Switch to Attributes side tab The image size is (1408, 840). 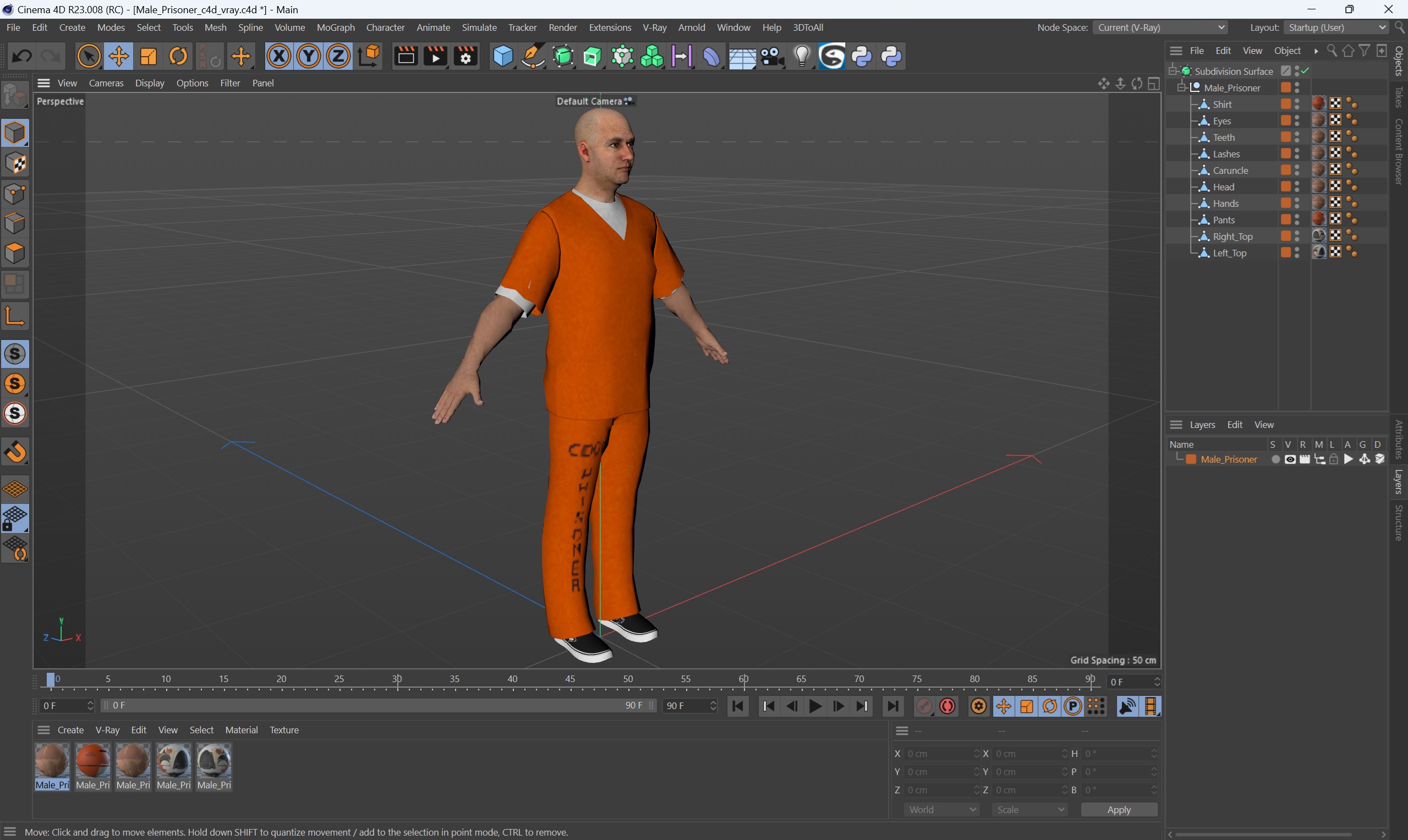click(1400, 439)
